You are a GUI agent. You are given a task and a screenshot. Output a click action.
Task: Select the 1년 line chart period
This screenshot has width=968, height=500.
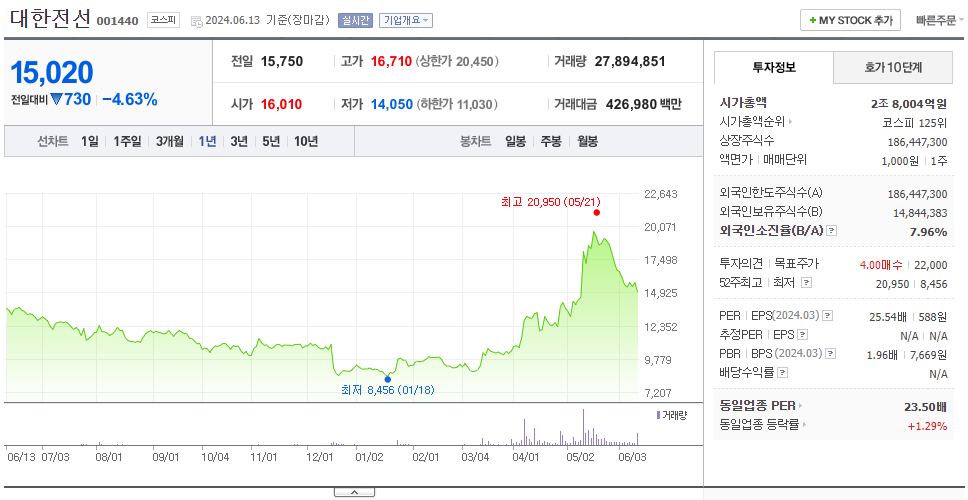207,141
